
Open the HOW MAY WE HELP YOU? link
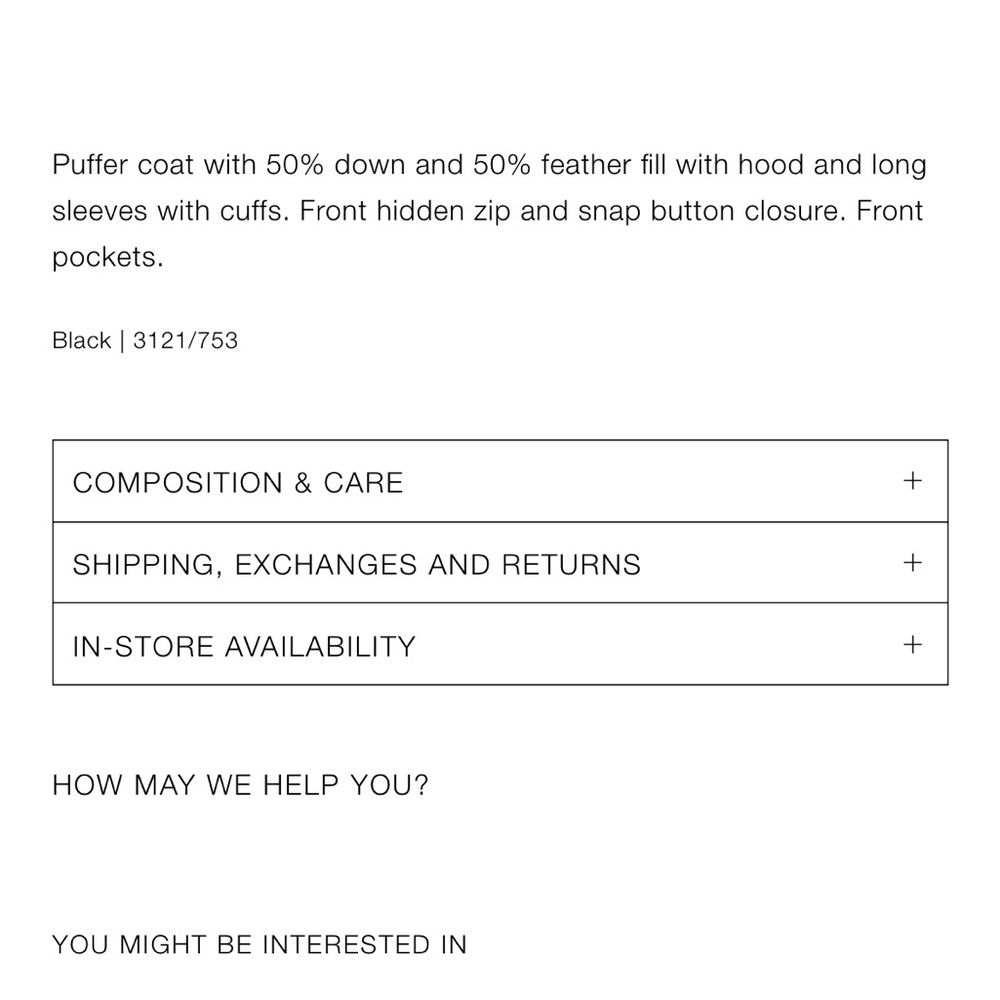click(240, 785)
